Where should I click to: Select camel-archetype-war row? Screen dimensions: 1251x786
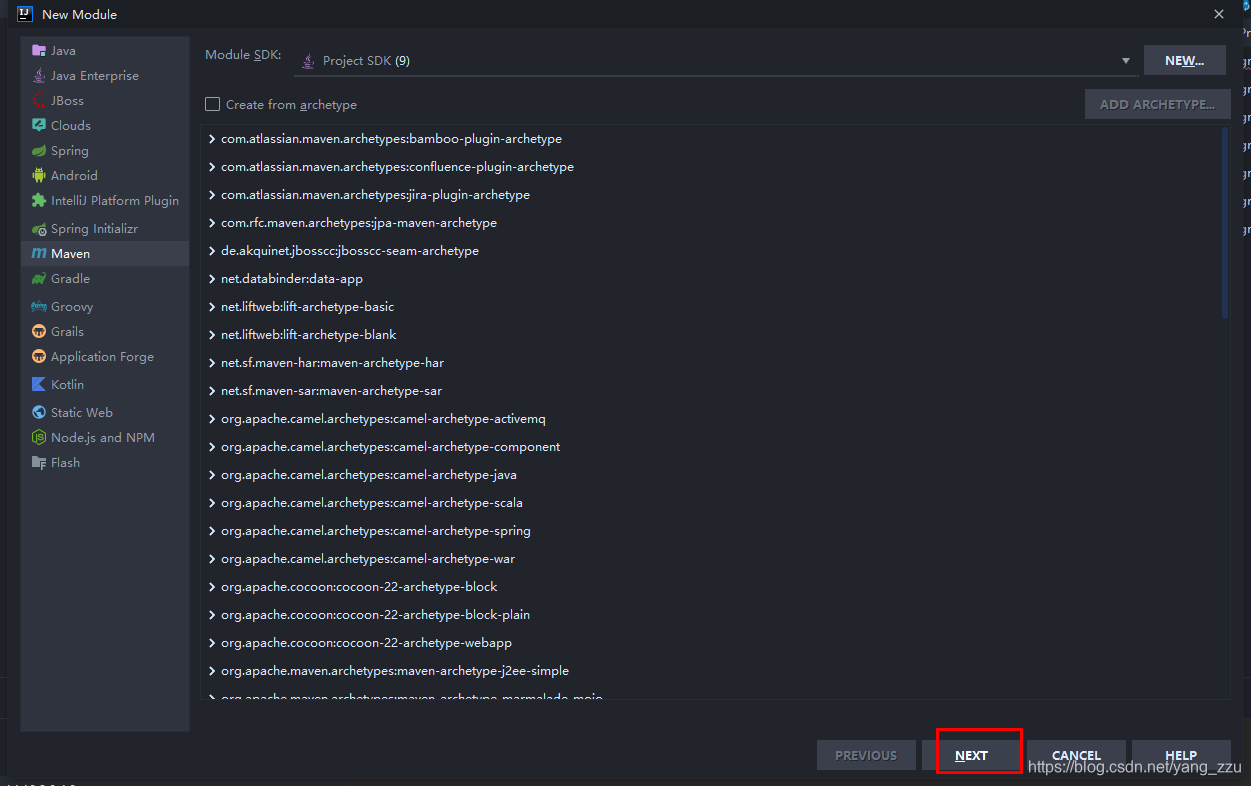(x=714, y=559)
